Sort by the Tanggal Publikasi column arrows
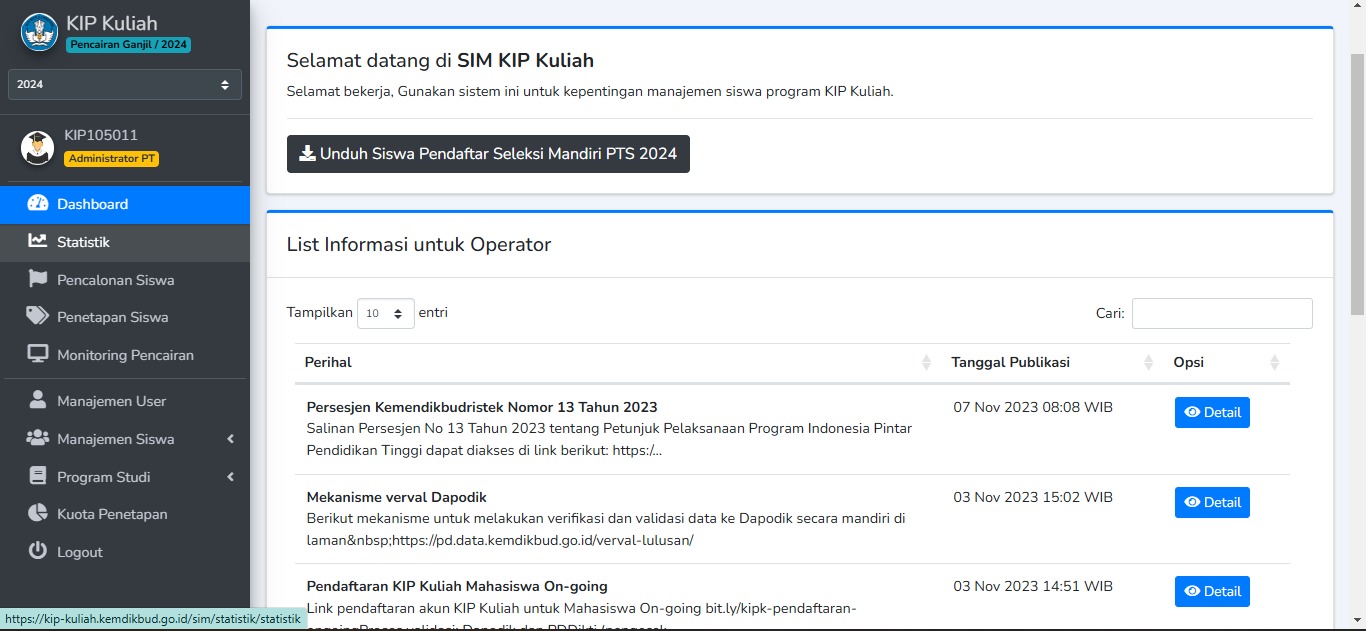This screenshot has width=1366, height=631. point(1148,362)
